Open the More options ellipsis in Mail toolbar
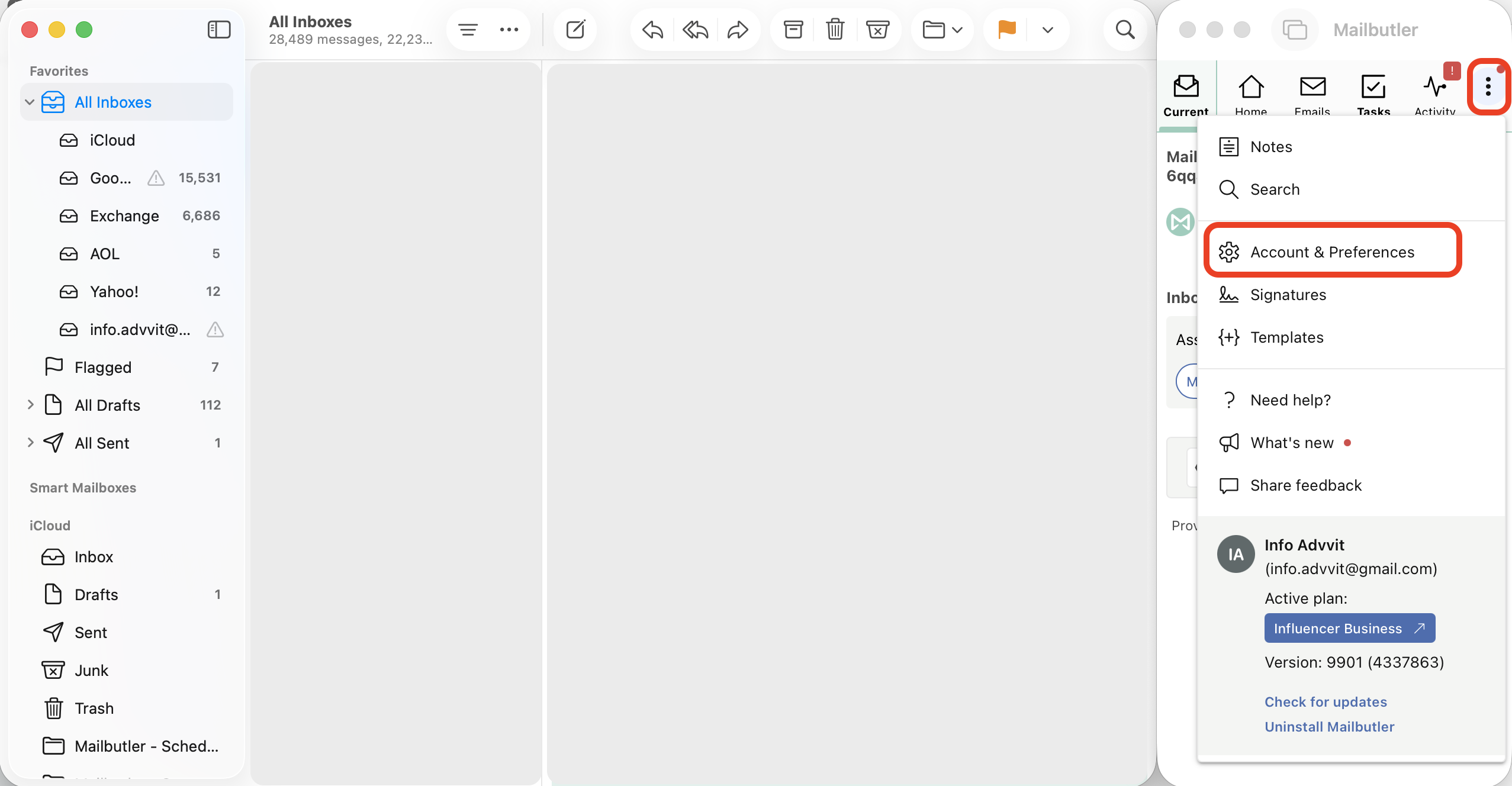The width and height of the screenshot is (1512, 786). 509,30
